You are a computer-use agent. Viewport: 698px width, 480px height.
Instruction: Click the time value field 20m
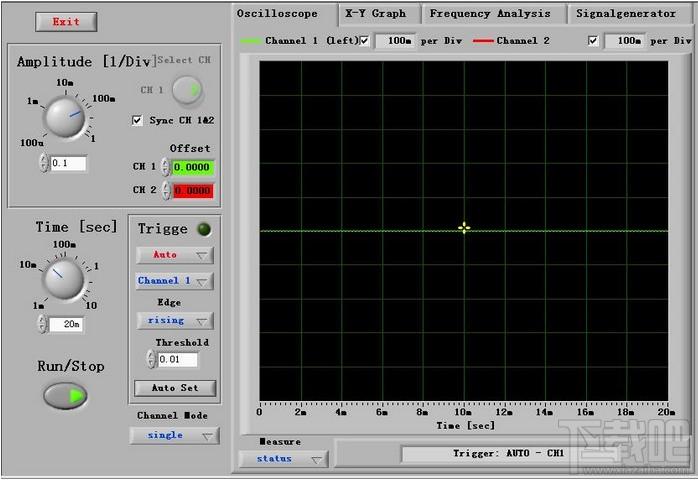[x=66, y=324]
